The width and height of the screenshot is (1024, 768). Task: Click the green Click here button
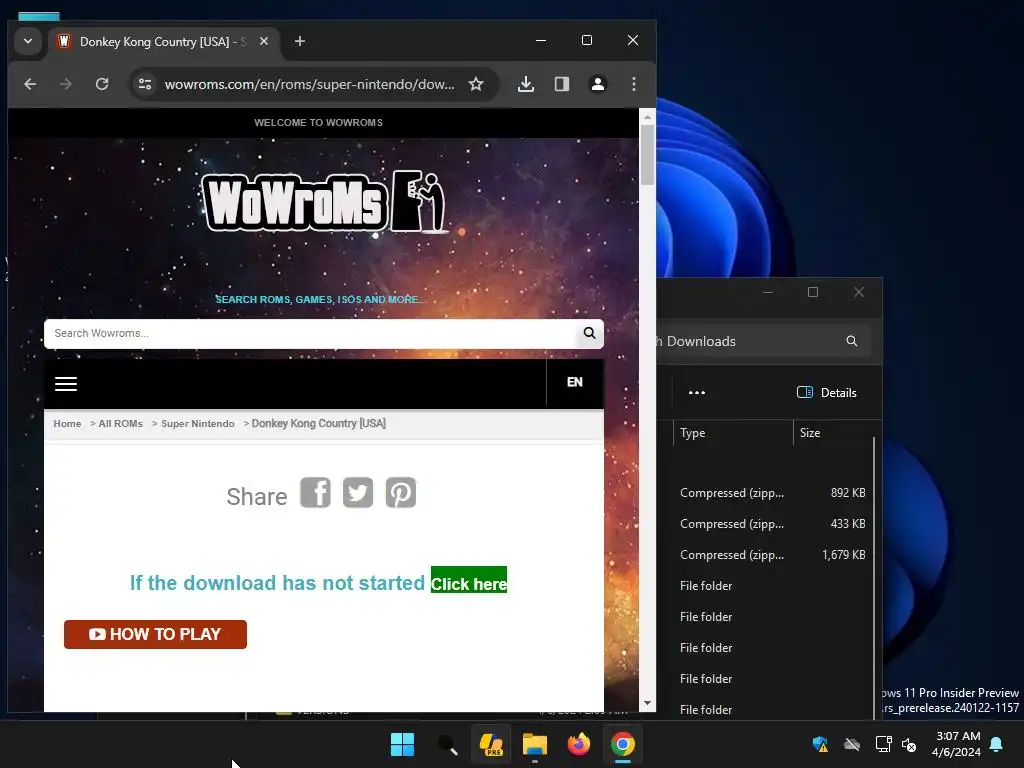pos(469,581)
